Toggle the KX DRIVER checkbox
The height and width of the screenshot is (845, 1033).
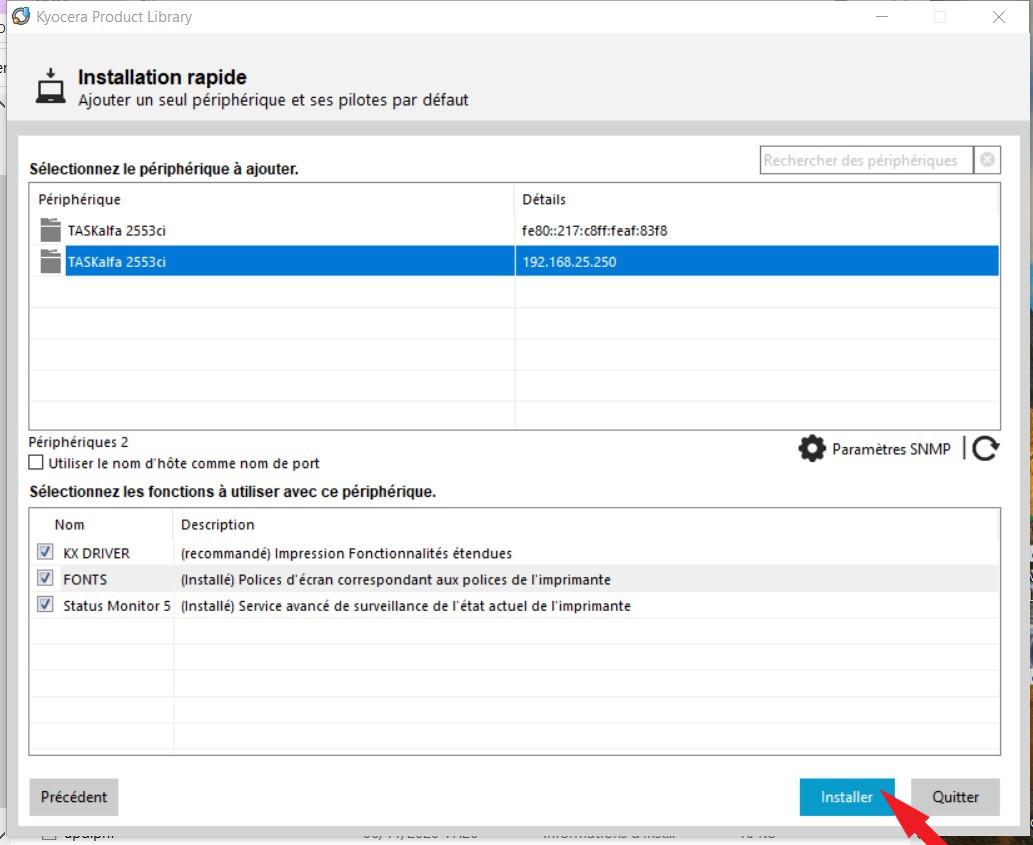pos(45,552)
